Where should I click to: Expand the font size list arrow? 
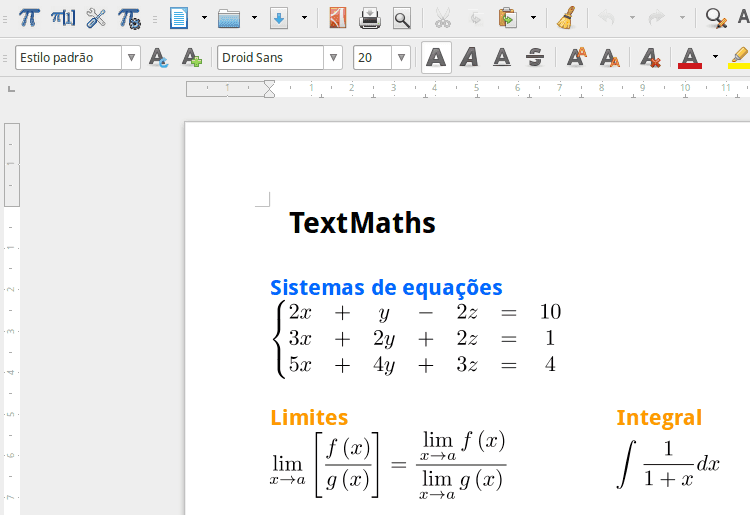tap(401, 58)
